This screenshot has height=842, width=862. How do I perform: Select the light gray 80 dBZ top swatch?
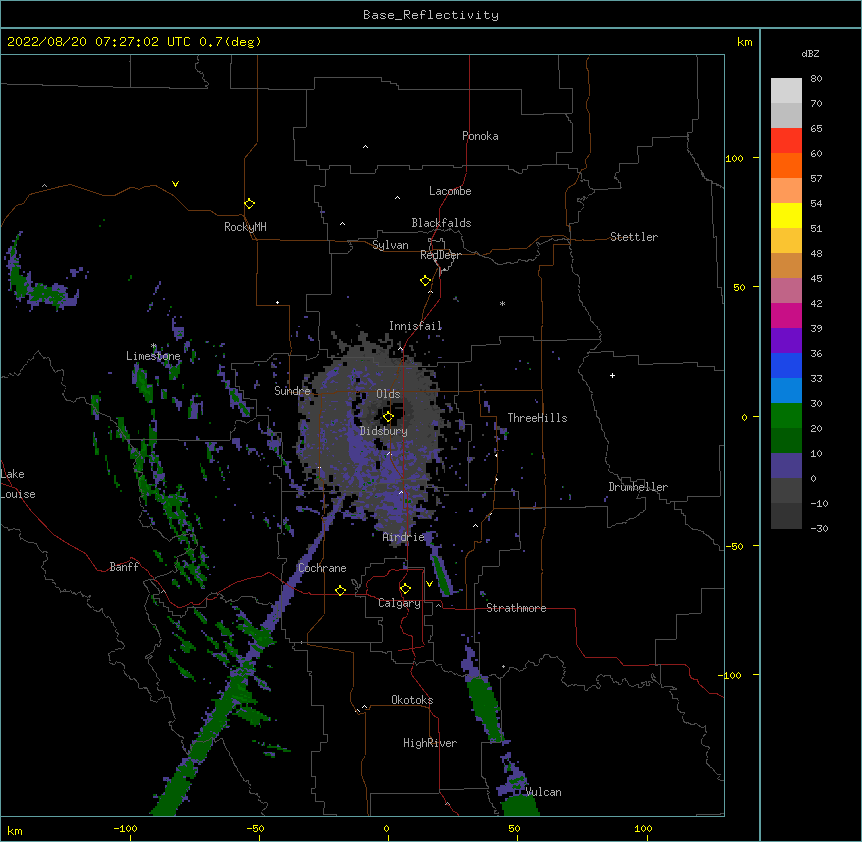click(786, 91)
